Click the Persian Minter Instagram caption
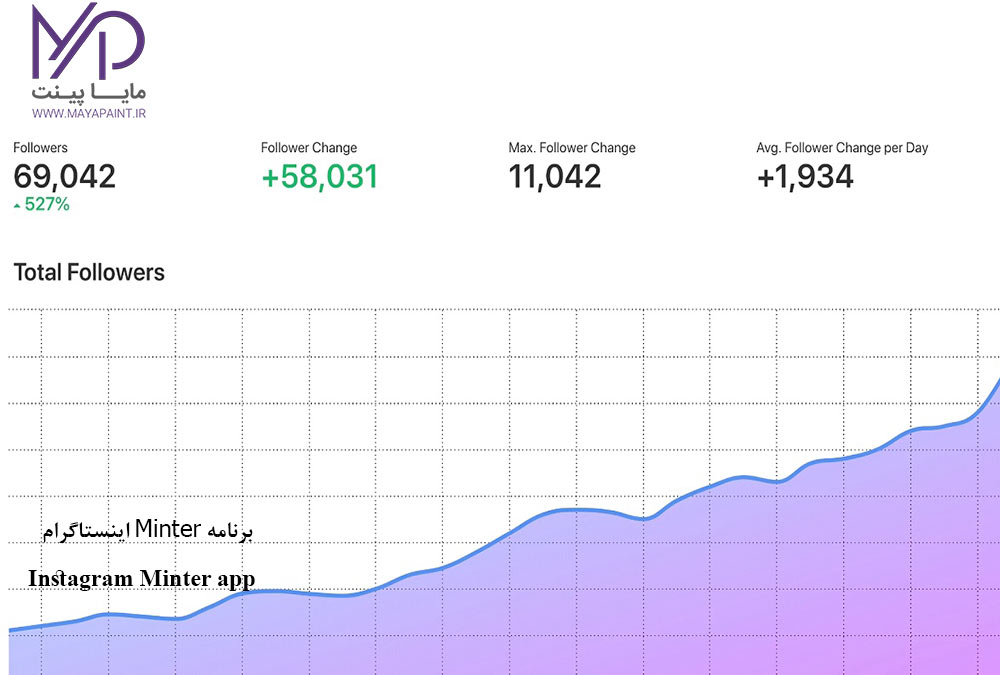This screenshot has width=1000, height=675. (x=148, y=529)
